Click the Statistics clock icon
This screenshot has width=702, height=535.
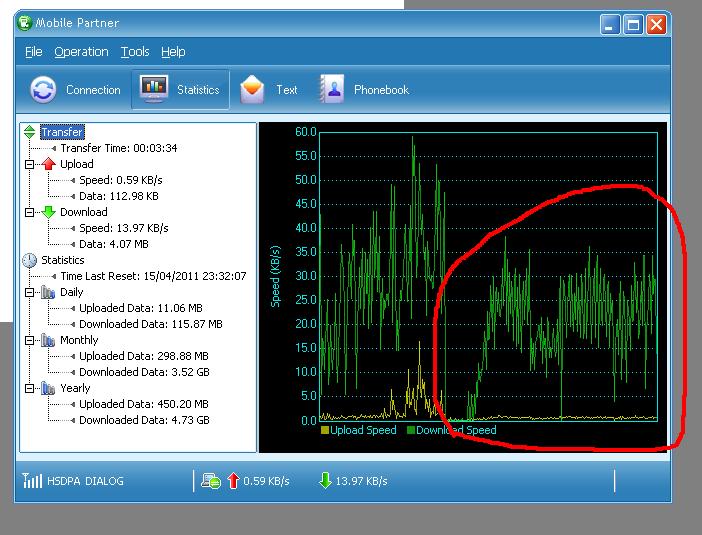[30, 260]
